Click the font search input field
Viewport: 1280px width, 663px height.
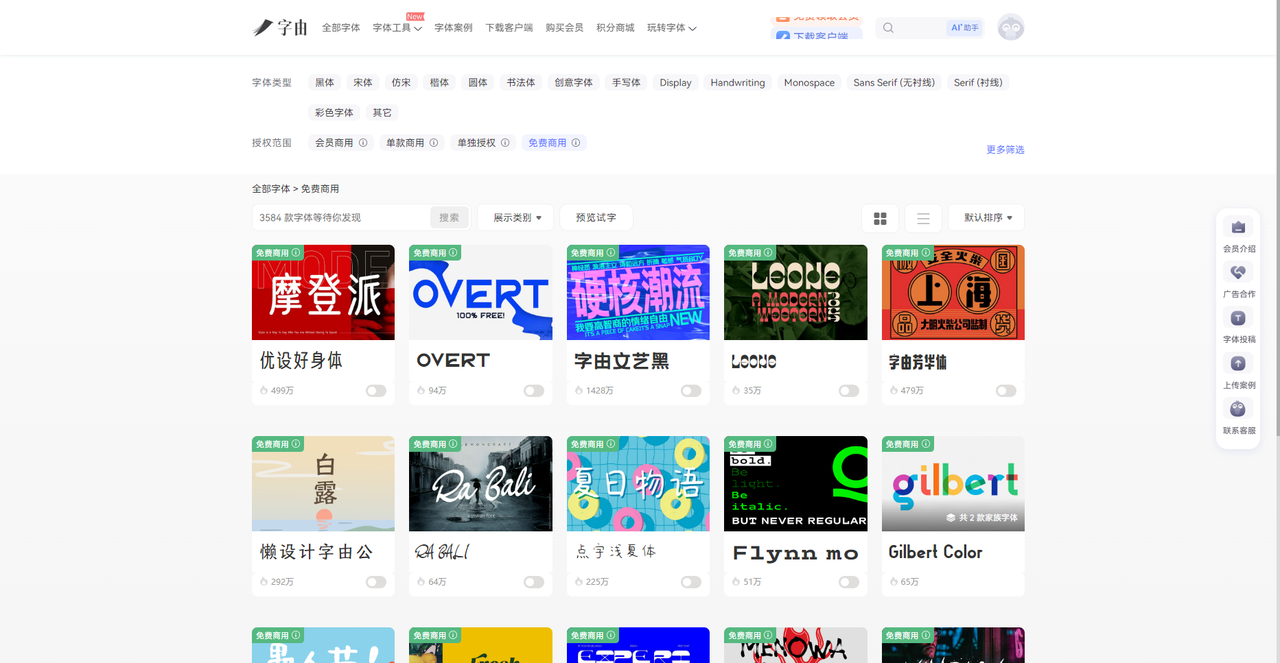pos(340,218)
